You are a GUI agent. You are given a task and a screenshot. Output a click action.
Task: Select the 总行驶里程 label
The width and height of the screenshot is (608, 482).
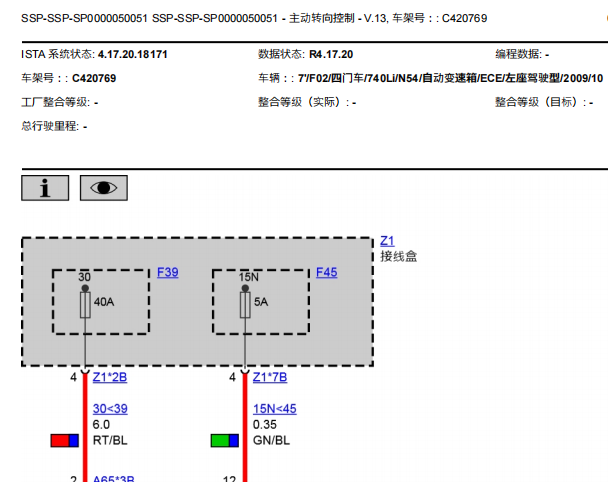pos(50,126)
